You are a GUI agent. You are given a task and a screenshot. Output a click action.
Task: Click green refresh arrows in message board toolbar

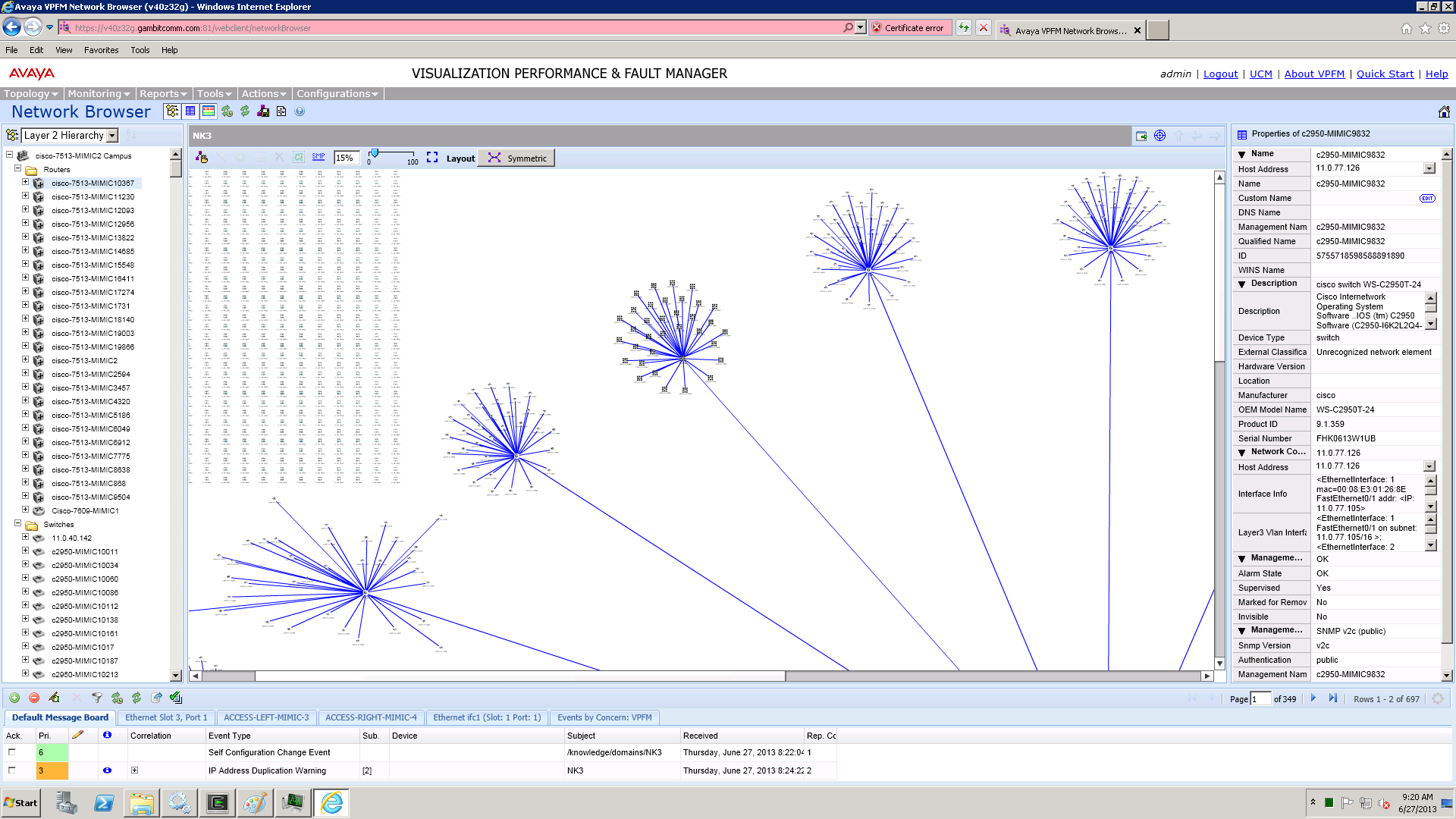tap(136, 698)
